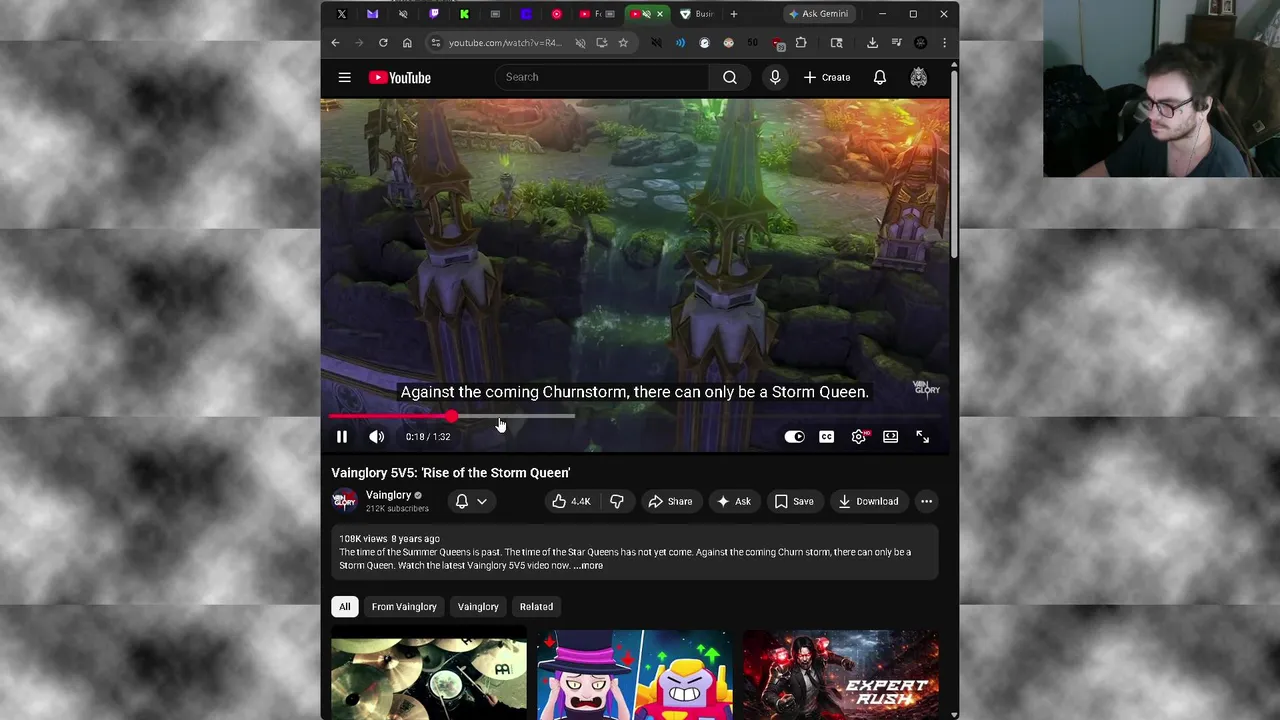The image size is (1280, 720).
Task: View site information next to the URL
Action: 435,43
